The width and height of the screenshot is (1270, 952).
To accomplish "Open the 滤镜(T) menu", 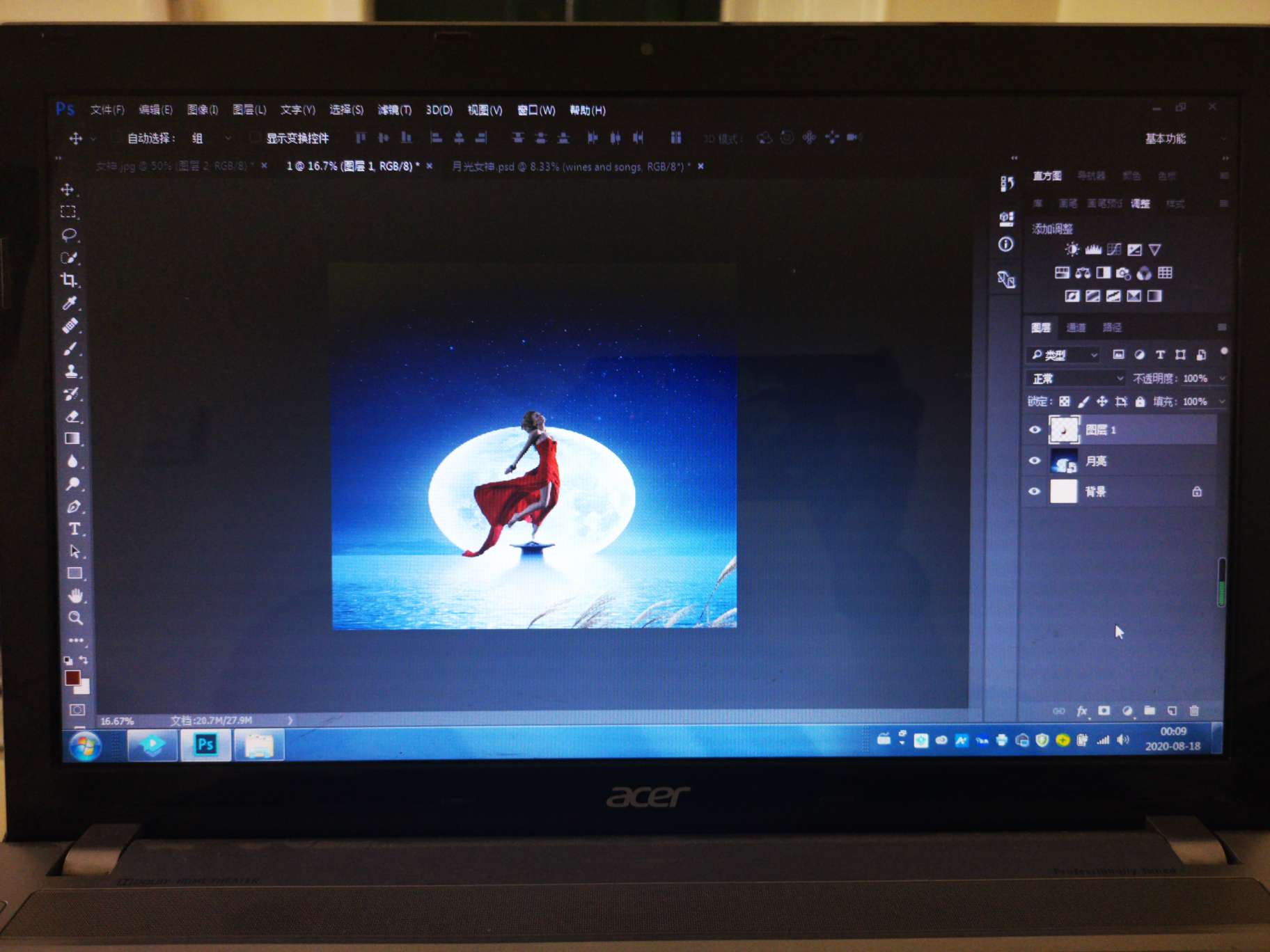I will (394, 110).
